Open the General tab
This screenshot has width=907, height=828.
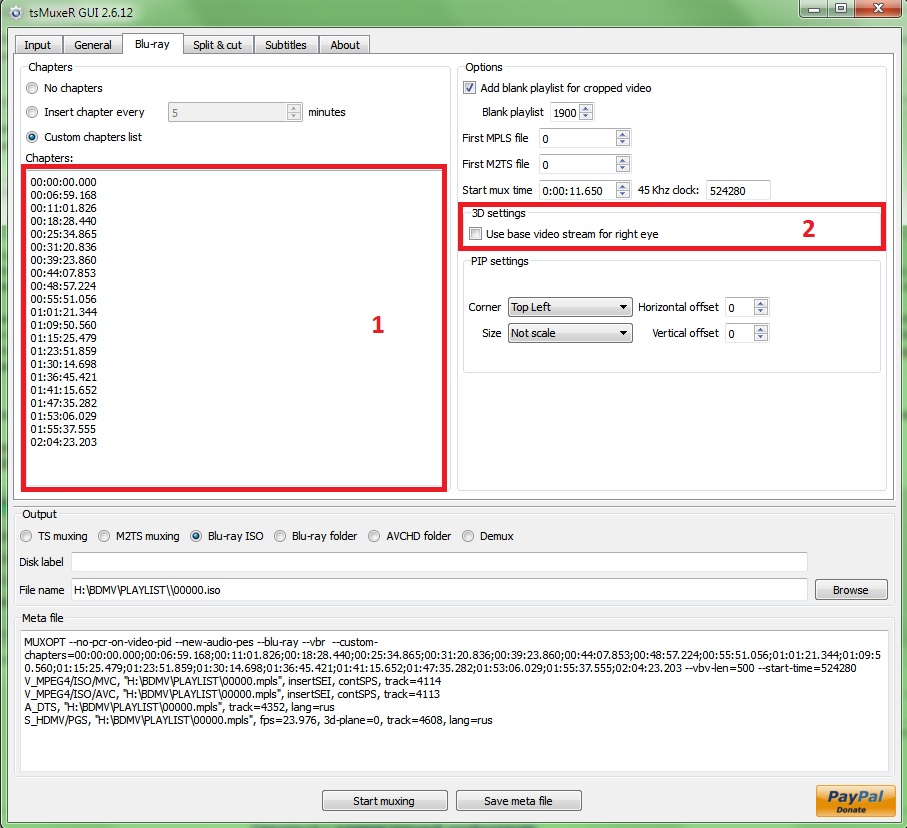pyautogui.click(x=93, y=45)
